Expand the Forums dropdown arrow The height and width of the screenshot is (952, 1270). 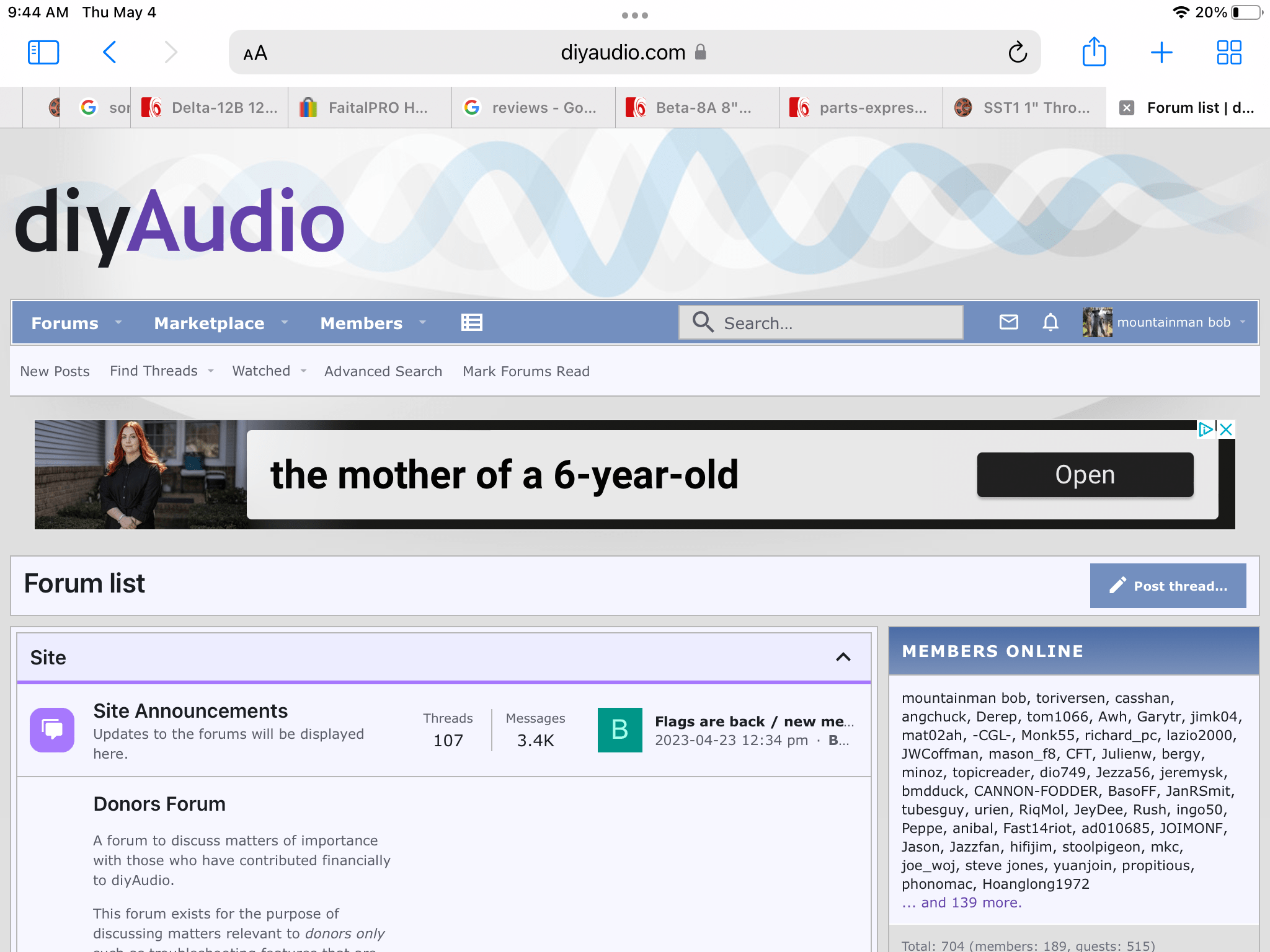point(118,322)
